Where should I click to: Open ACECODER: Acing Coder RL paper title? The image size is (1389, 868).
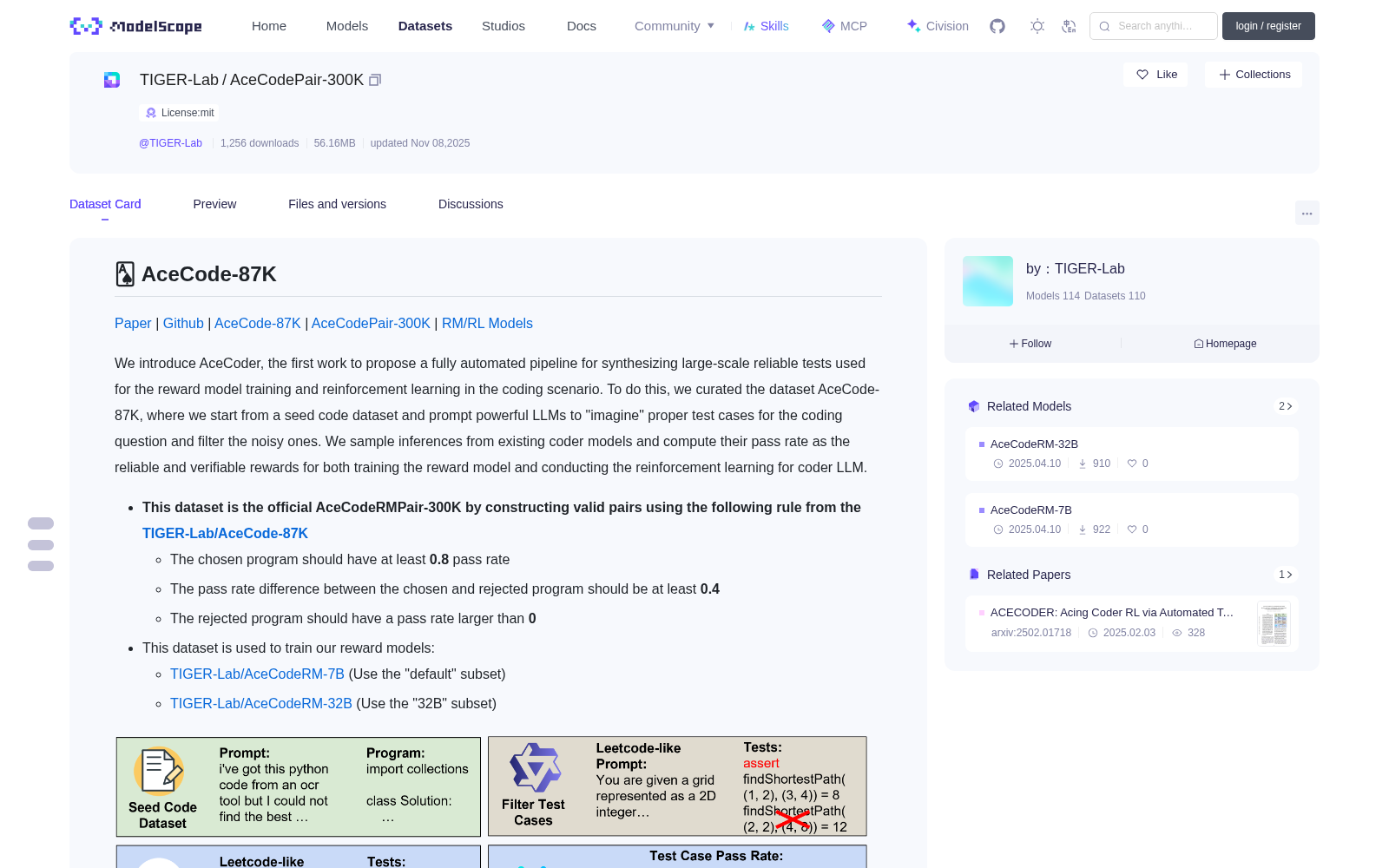pyautogui.click(x=1112, y=612)
